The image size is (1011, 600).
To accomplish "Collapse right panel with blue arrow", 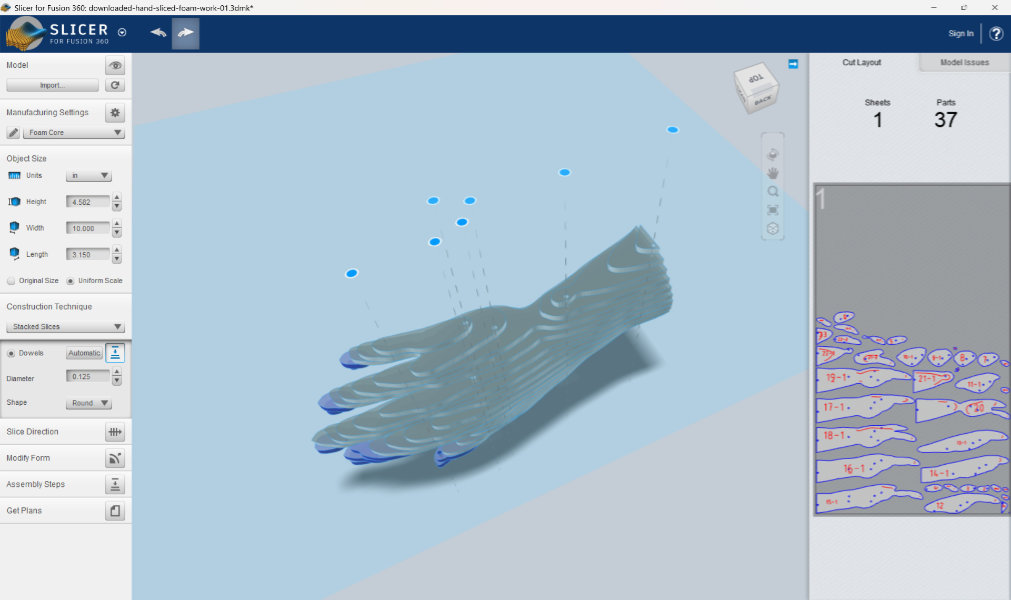I will pyautogui.click(x=793, y=64).
